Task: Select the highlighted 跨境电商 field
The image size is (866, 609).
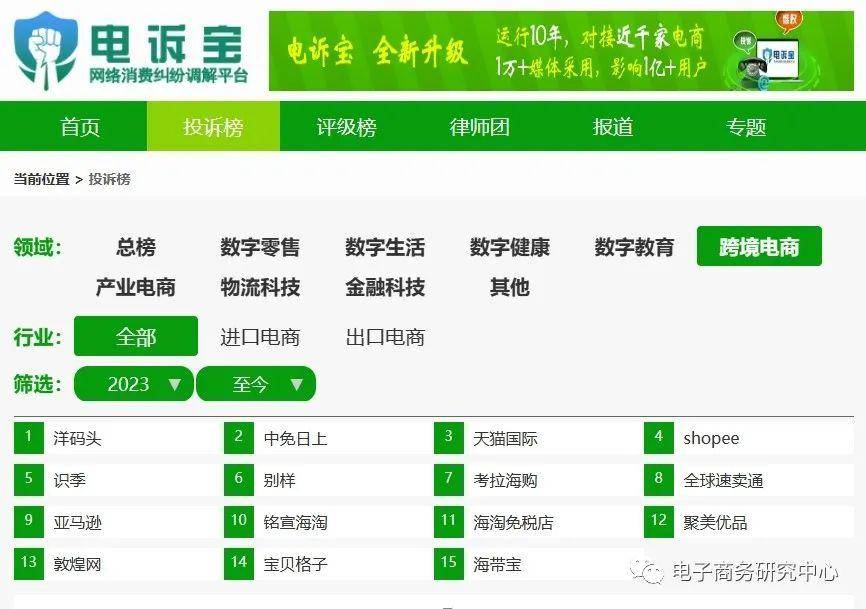Action: (759, 246)
